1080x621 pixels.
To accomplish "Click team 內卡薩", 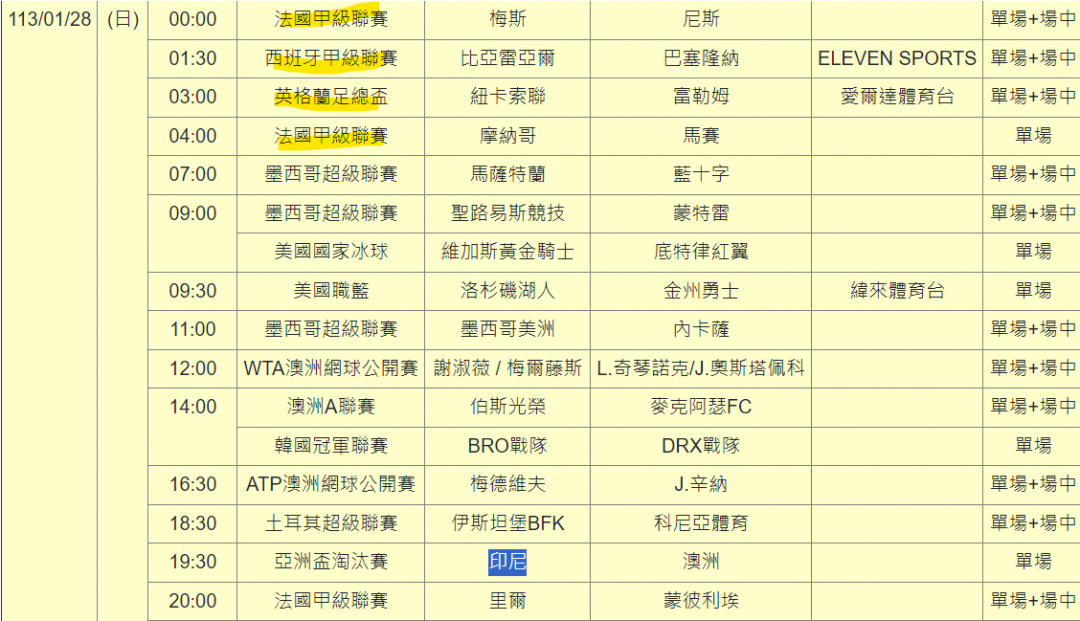I will click(700, 330).
